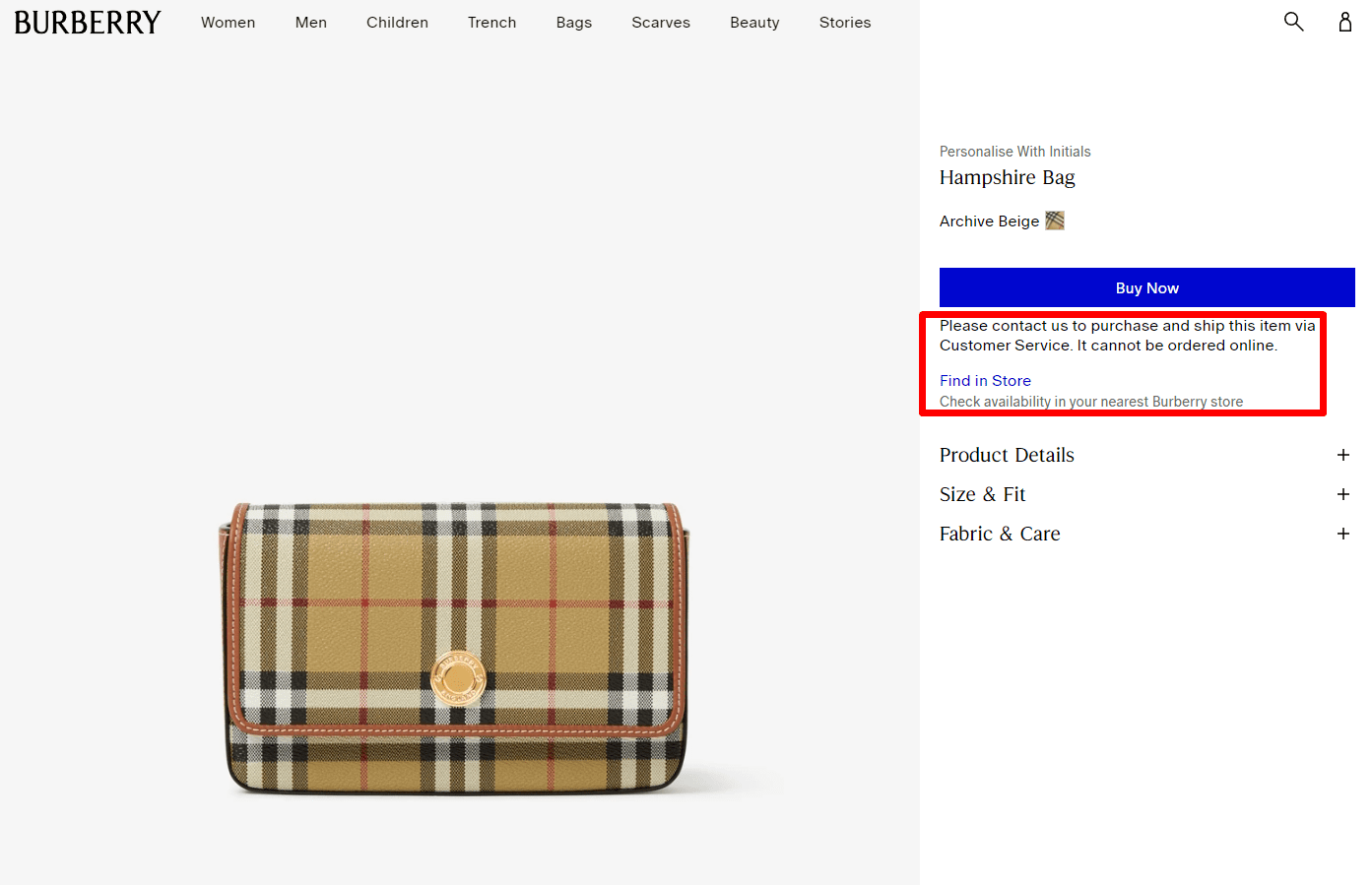Expand Size & Fit plus icon
Screen dimensions: 1372x885
(x=1342, y=494)
